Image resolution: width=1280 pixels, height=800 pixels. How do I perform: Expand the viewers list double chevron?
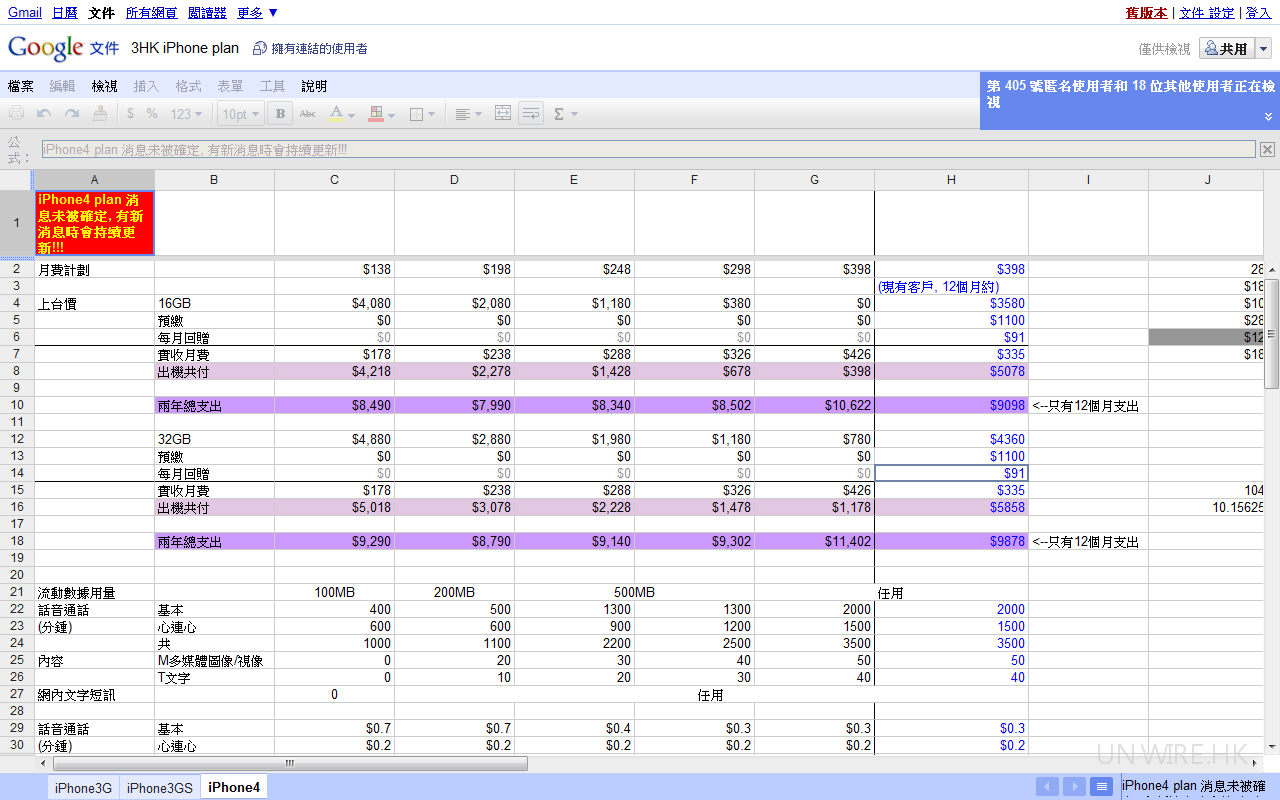pos(1269,117)
